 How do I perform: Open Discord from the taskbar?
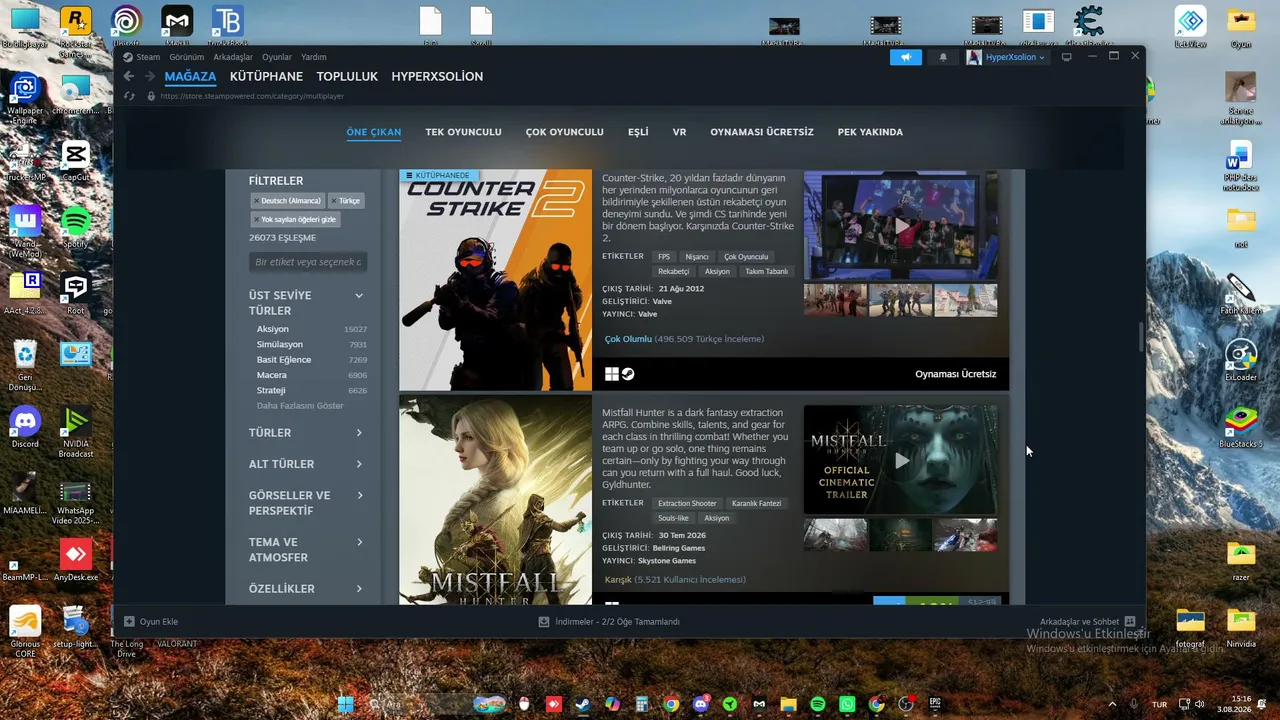click(x=701, y=704)
